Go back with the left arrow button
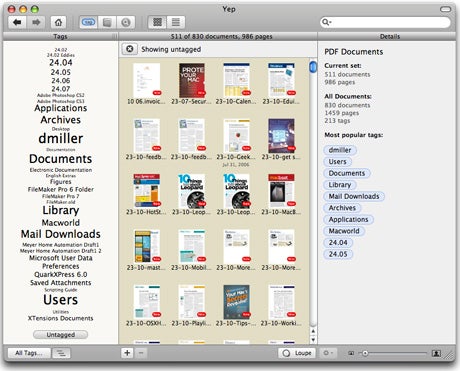 coord(17,22)
